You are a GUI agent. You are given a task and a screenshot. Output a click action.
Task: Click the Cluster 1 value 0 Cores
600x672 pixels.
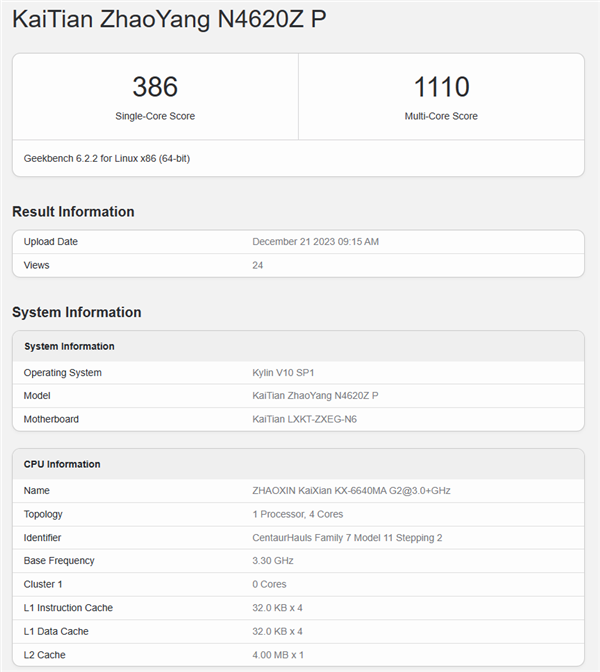point(269,584)
